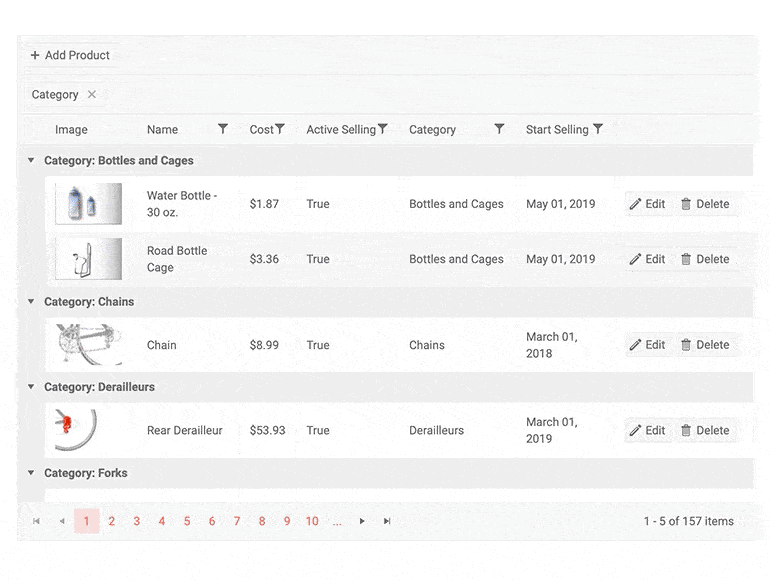Click the March 01, 2018 date cell
Viewport: 770px width, 580px height.
click(x=552, y=345)
